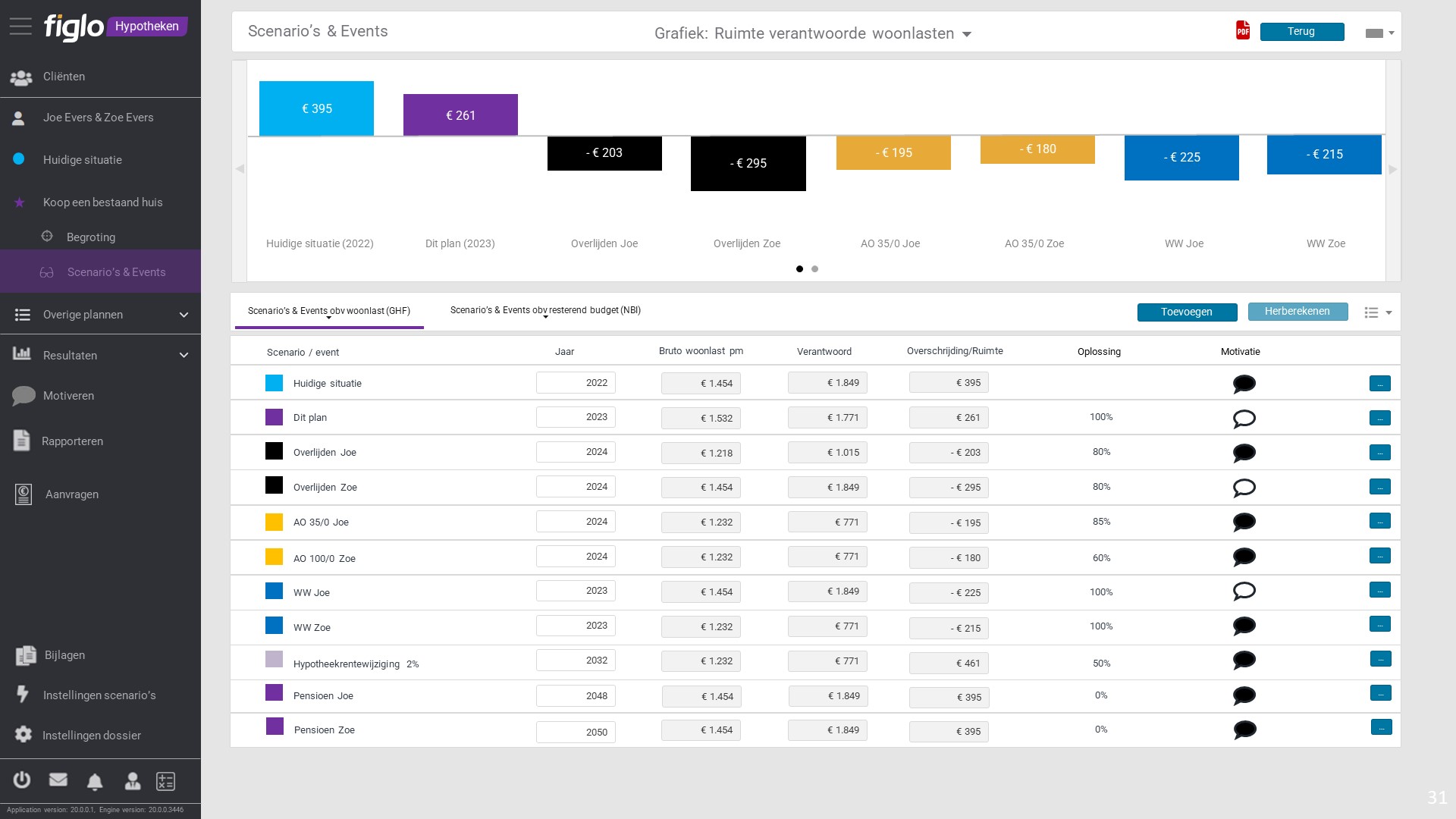Open the hamburger menu icon

pos(20,27)
